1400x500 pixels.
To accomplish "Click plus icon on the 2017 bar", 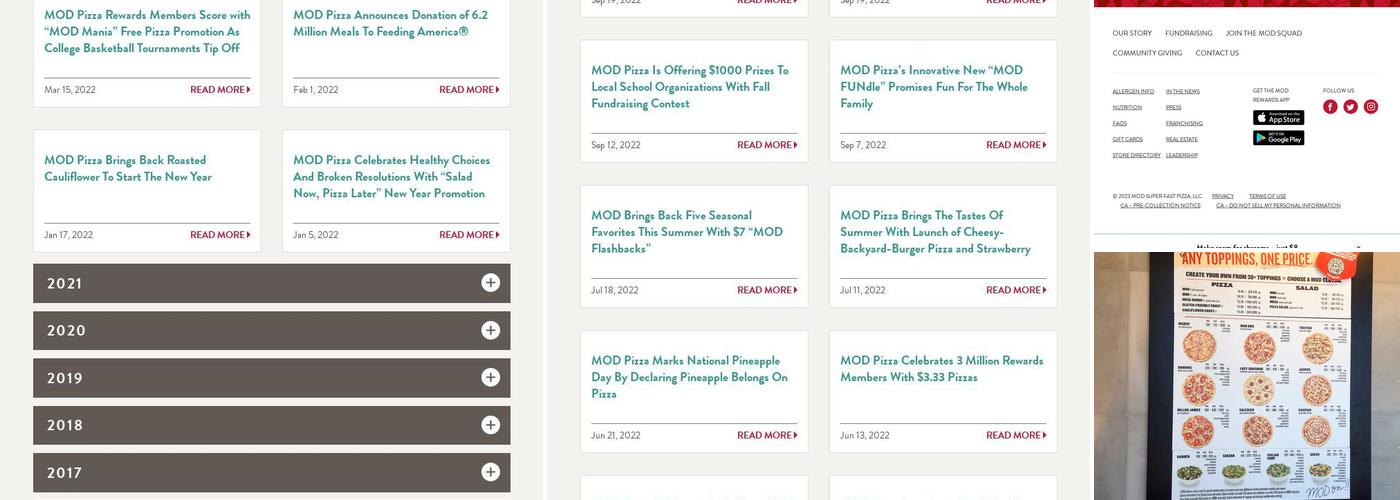I will coord(490,472).
